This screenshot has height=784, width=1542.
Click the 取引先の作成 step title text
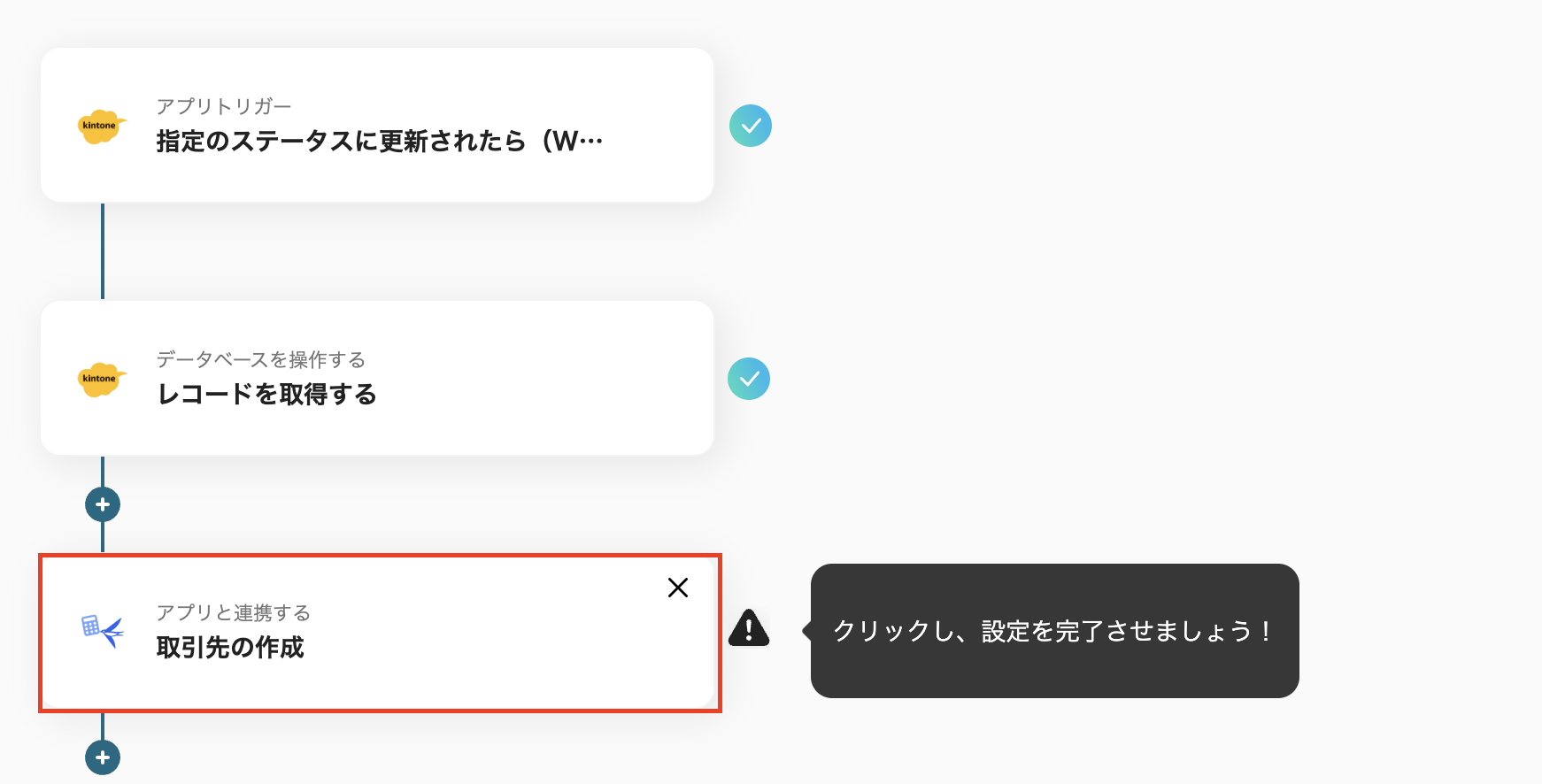pos(229,647)
